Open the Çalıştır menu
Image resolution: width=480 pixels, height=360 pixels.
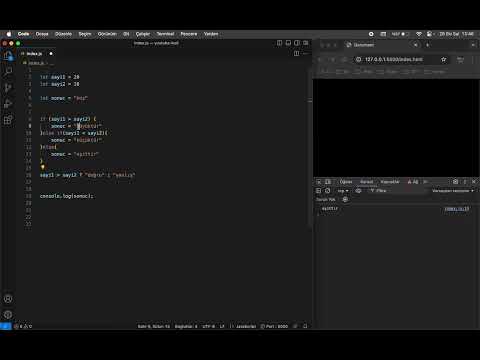143,34
